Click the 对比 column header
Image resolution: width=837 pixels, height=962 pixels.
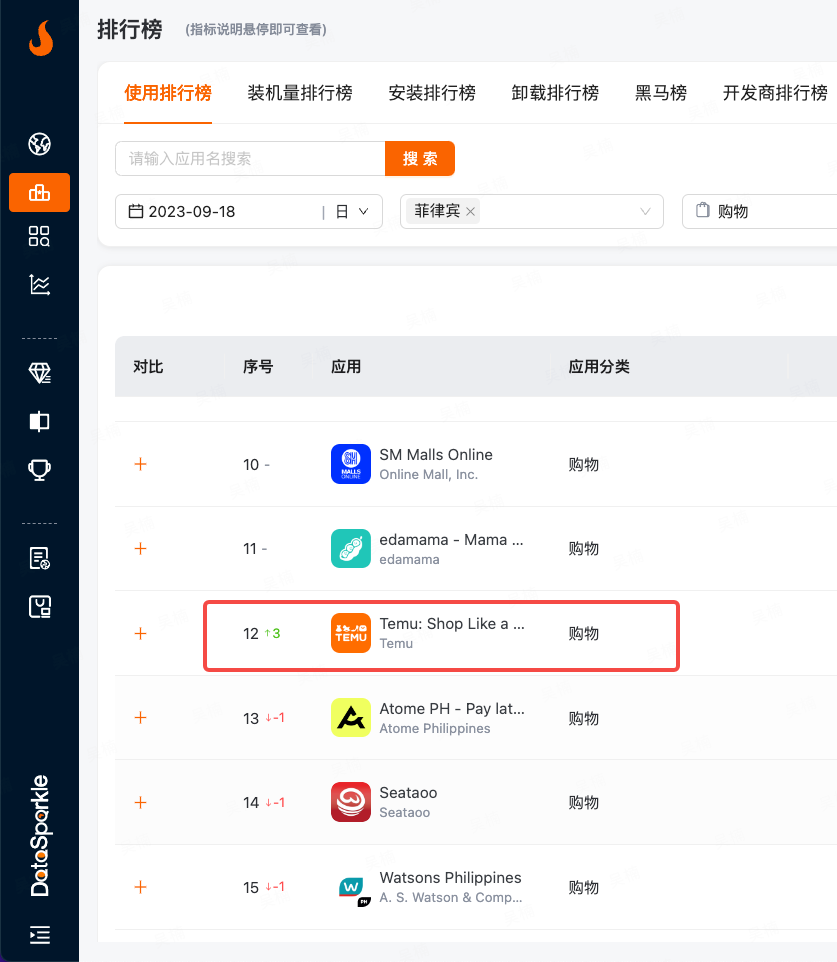[x=148, y=366]
